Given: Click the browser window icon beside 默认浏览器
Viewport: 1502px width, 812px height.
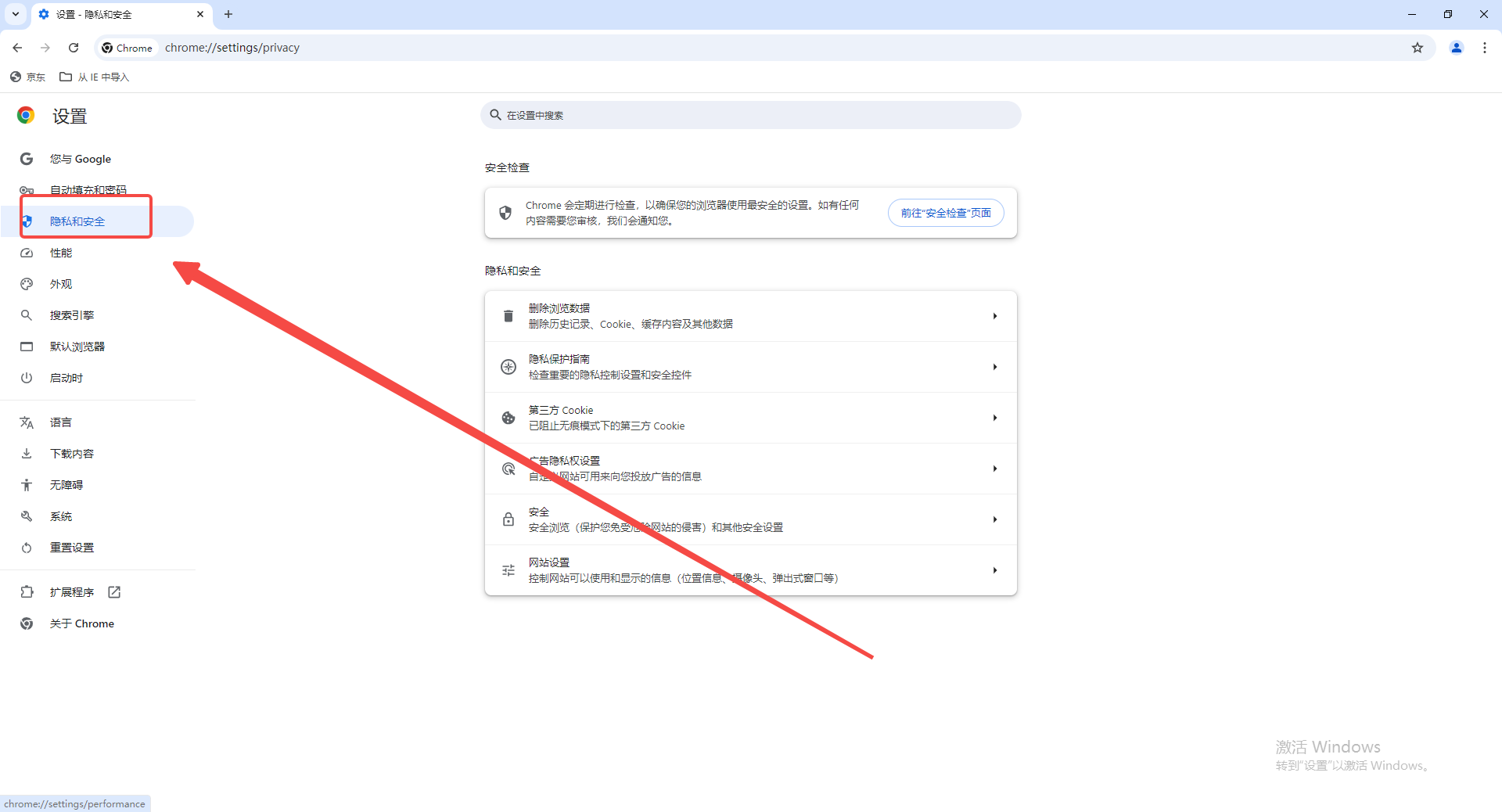Looking at the screenshot, I should [27, 347].
